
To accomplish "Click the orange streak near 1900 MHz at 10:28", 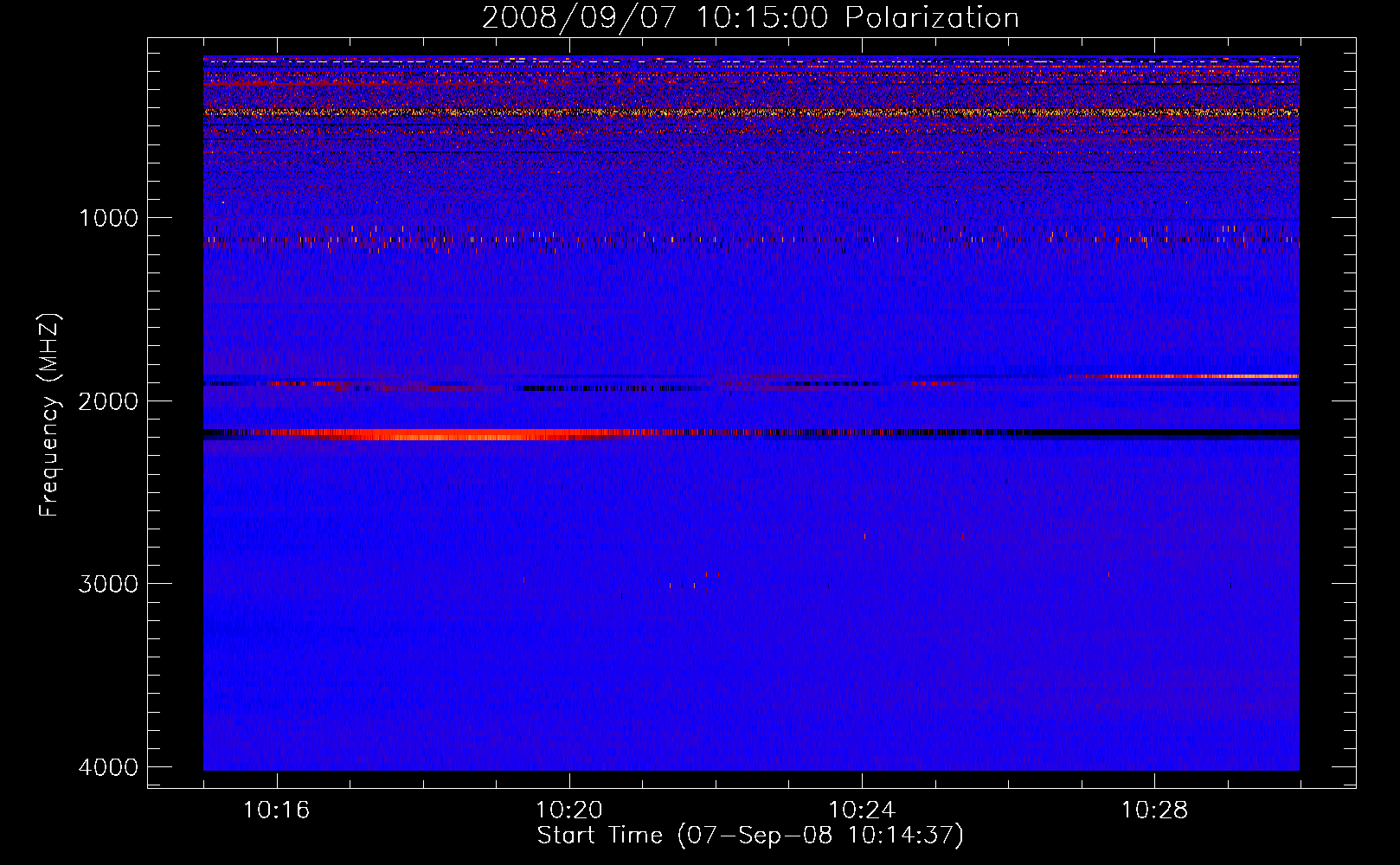I will 1194,376.
